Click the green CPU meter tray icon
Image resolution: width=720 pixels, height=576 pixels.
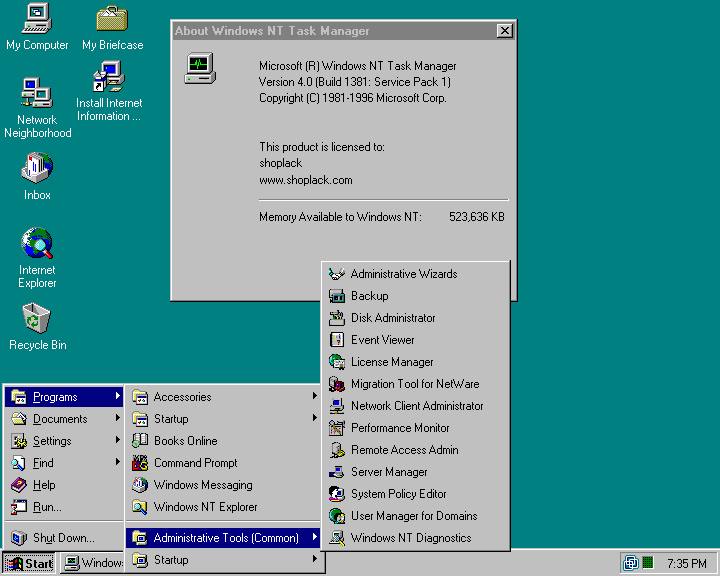coord(648,562)
